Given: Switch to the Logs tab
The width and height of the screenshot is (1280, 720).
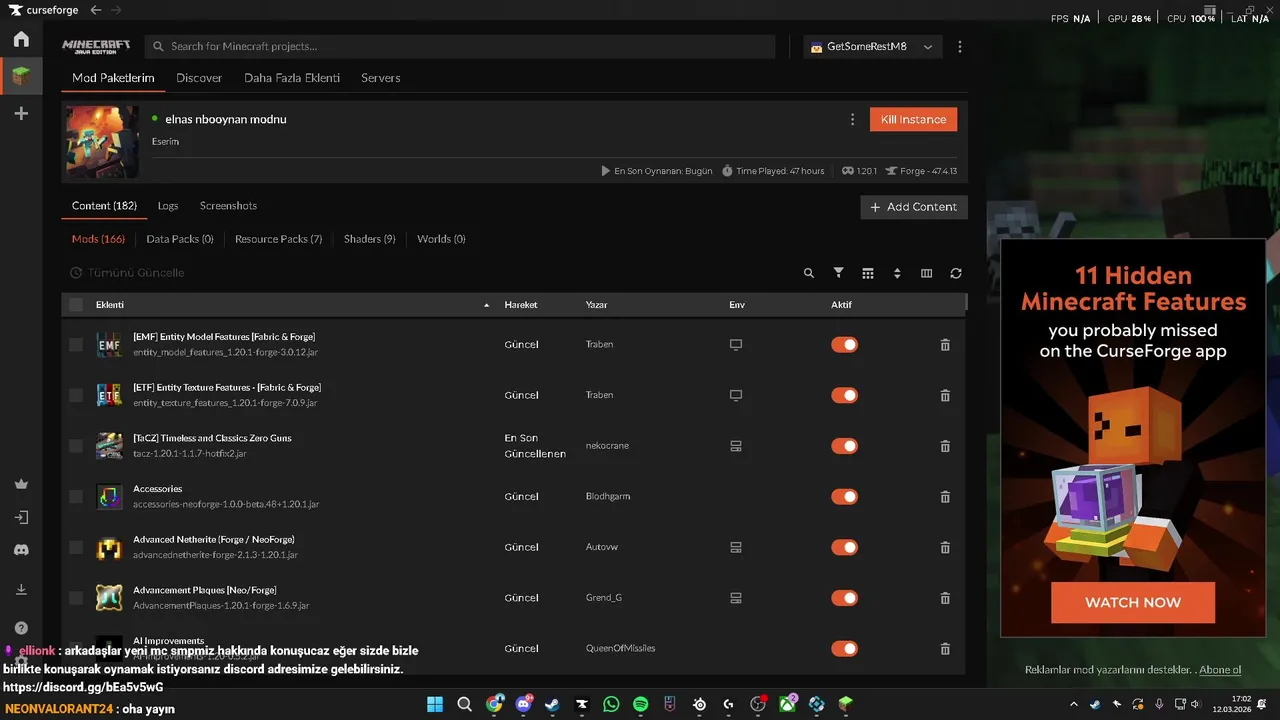Looking at the screenshot, I should pyautogui.click(x=168, y=206).
